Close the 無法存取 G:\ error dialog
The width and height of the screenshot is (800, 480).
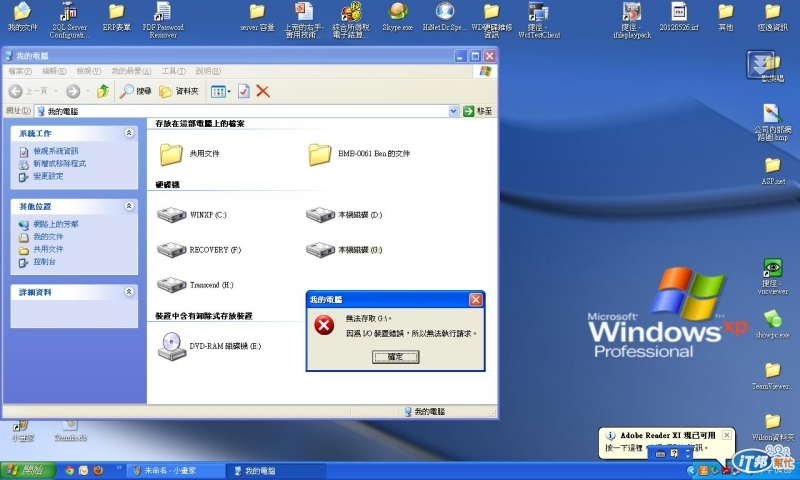click(476, 299)
